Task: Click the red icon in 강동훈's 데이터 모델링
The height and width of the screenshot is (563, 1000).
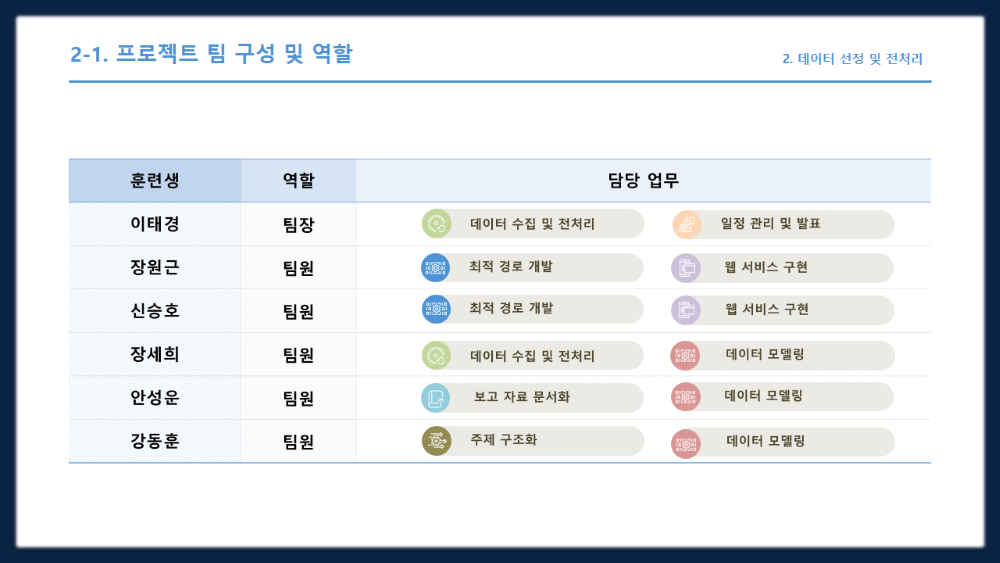Action: [686, 443]
